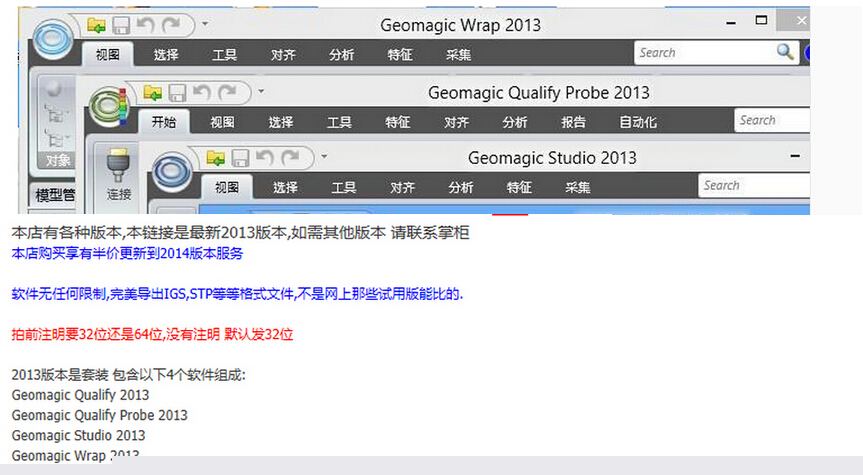Undo action in Geomagic Studio toolbar
863x475 pixels.
click(265, 158)
